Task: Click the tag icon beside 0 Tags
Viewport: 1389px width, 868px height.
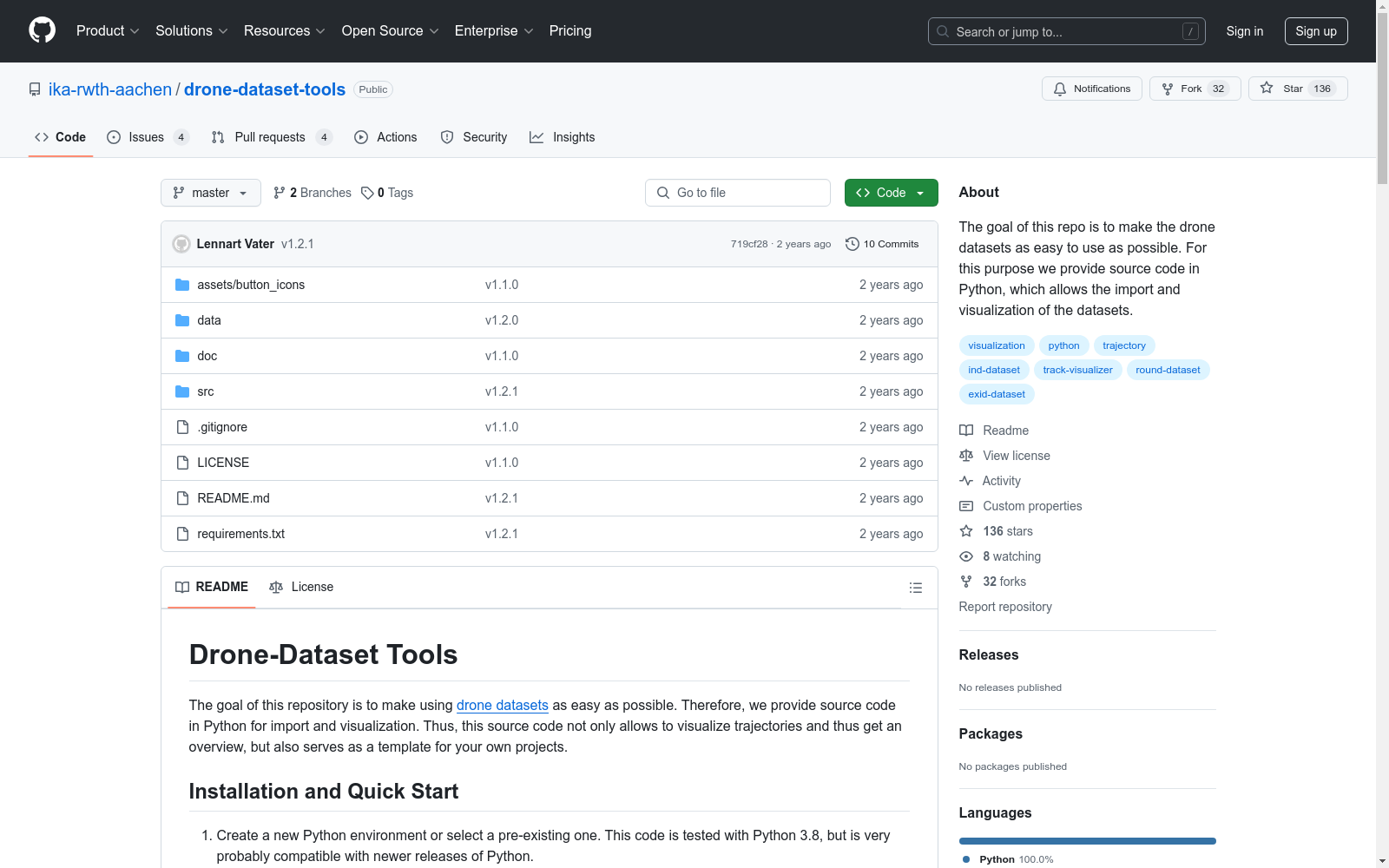Action: coord(367,193)
